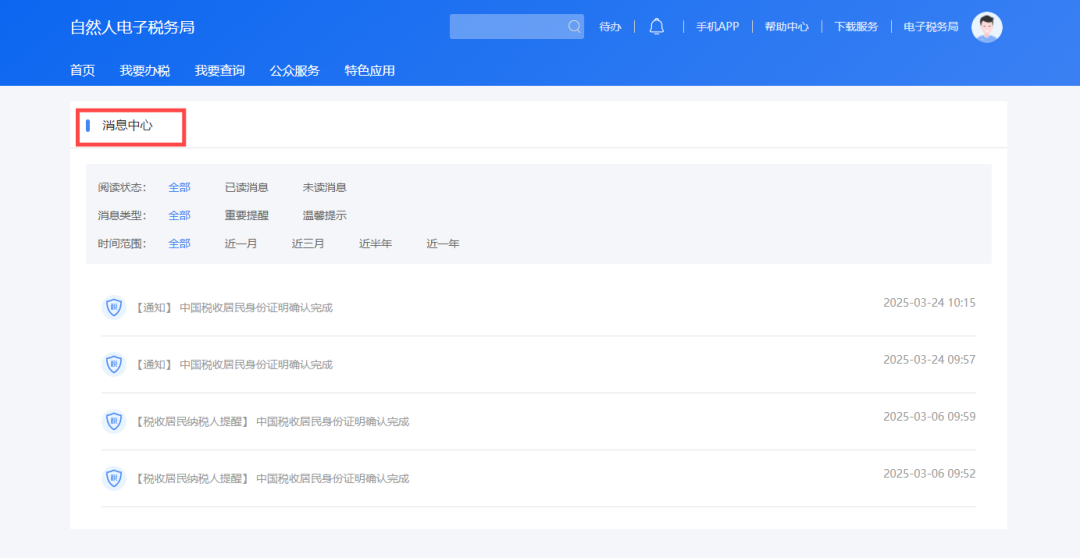Select 重要提醒 message type
The height and width of the screenshot is (558, 1080).
tap(246, 215)
